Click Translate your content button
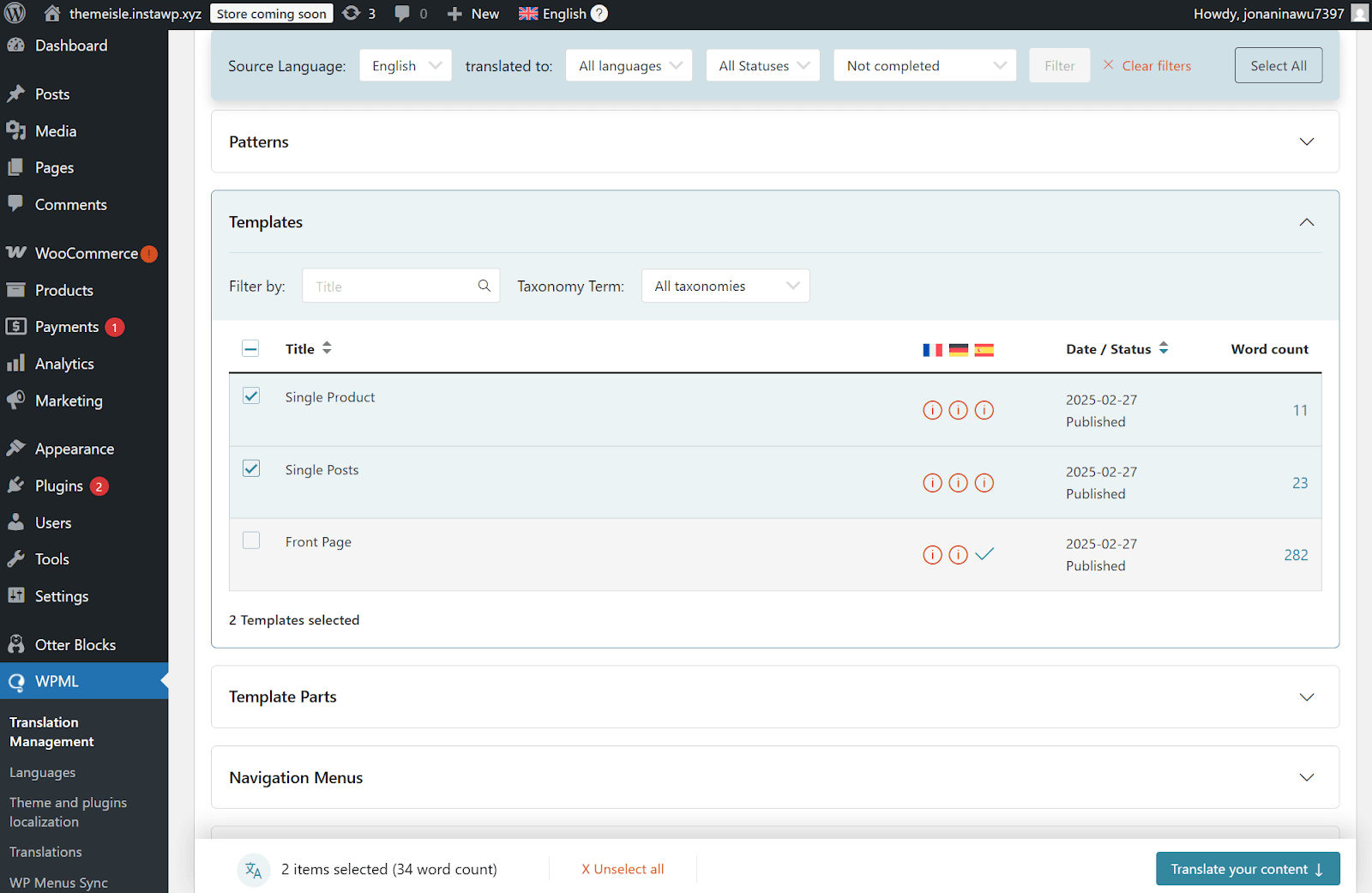The image size is (1372, 893). [1247, 869]
